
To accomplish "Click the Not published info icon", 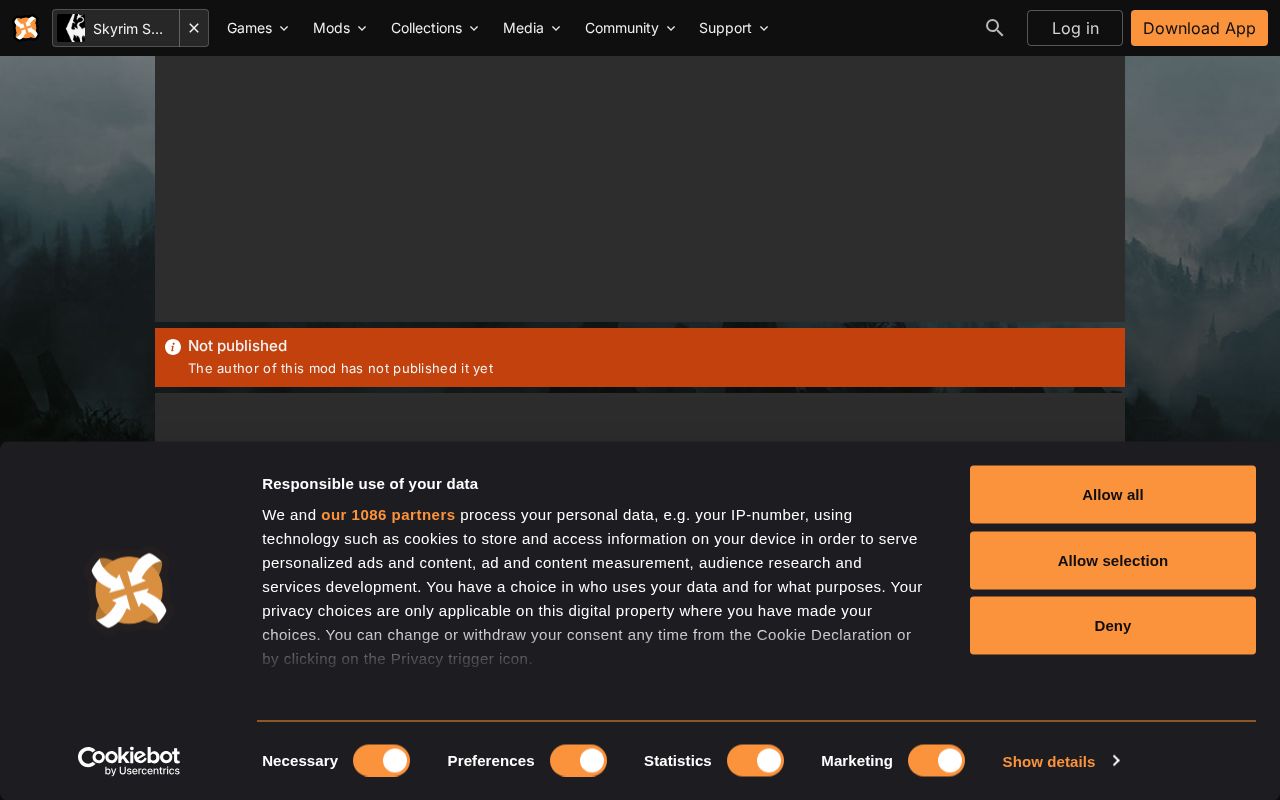I will click(x=173, y=347).
